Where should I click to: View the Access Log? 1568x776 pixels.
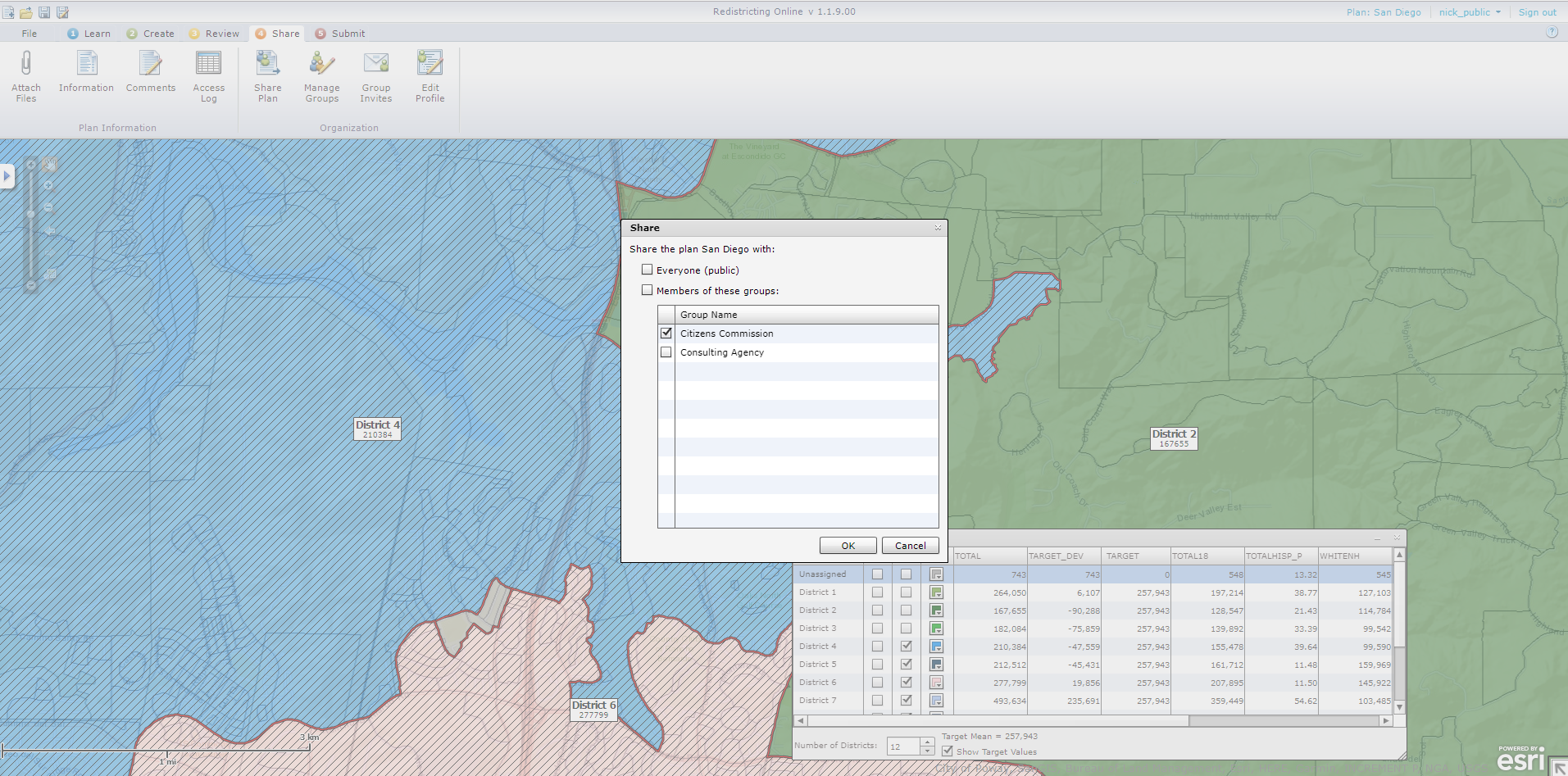click(x=209, y=76)
